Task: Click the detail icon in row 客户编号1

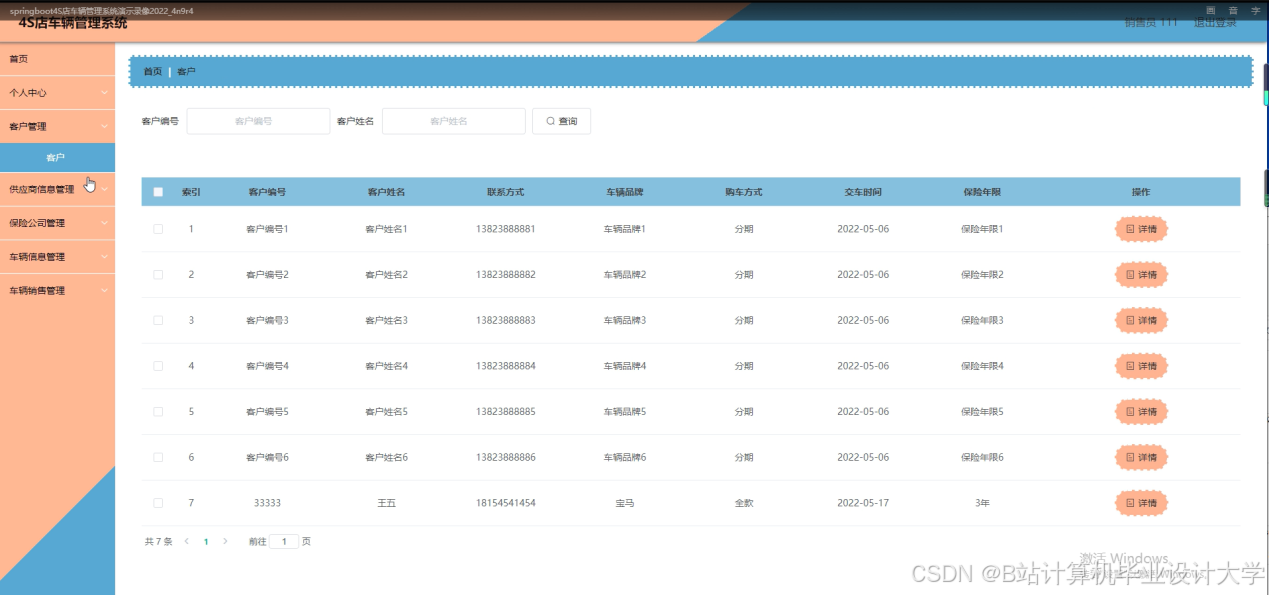Action: (1130, 229)
